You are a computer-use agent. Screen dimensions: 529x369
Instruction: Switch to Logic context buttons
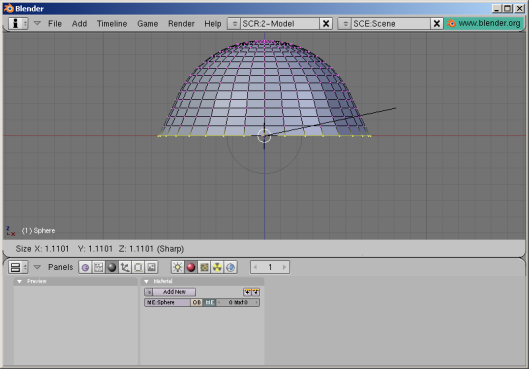85,267
